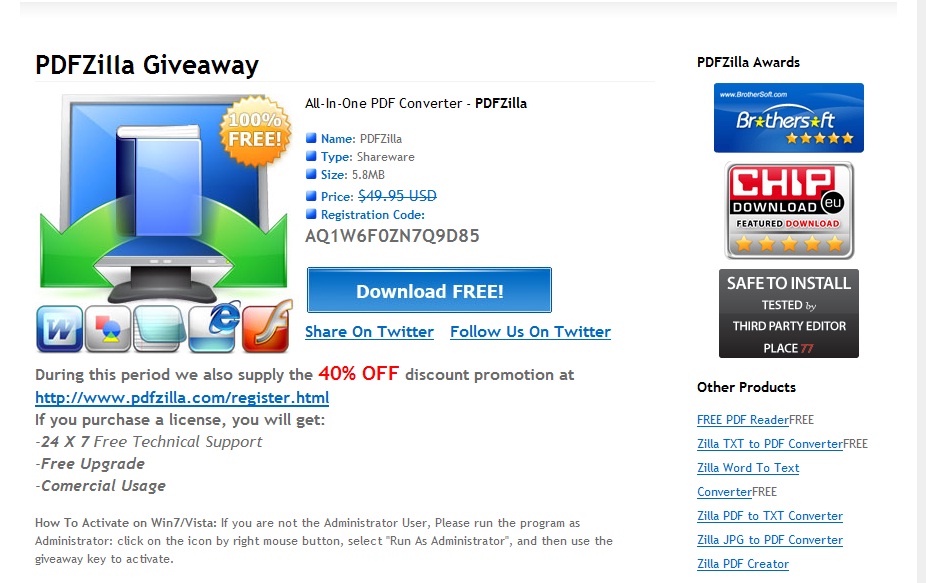Open the Zilla PDF Creator link
926x583 pixels.
[742, 564]
